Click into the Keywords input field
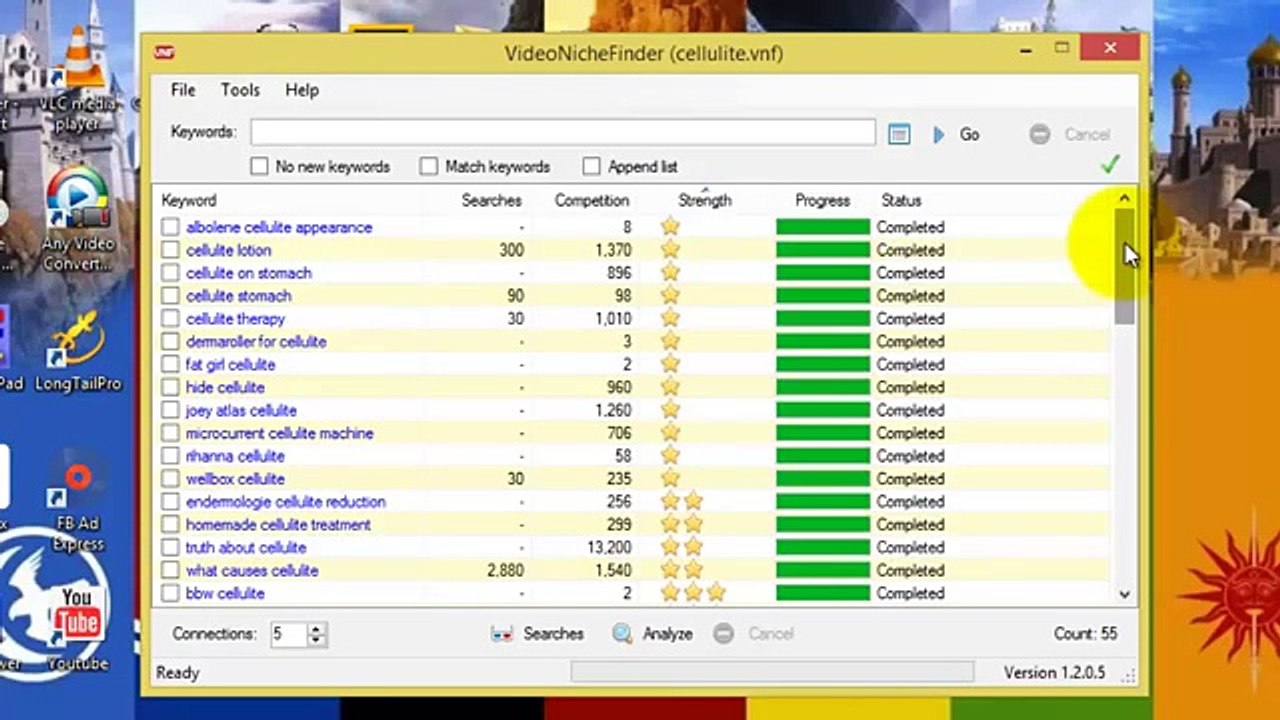 [563, 132]
